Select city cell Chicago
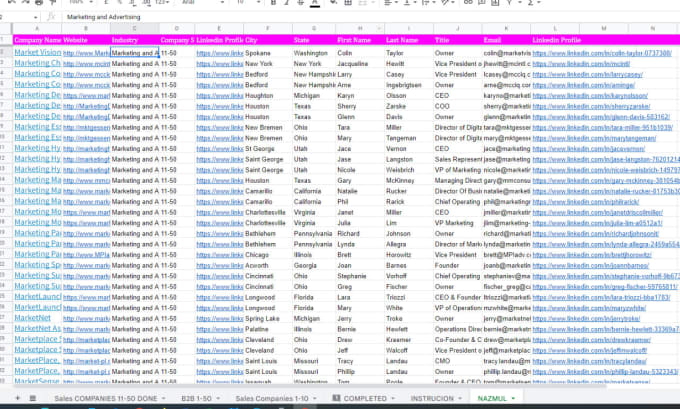This screenshot has width=680, height=409. click(268, 255)
